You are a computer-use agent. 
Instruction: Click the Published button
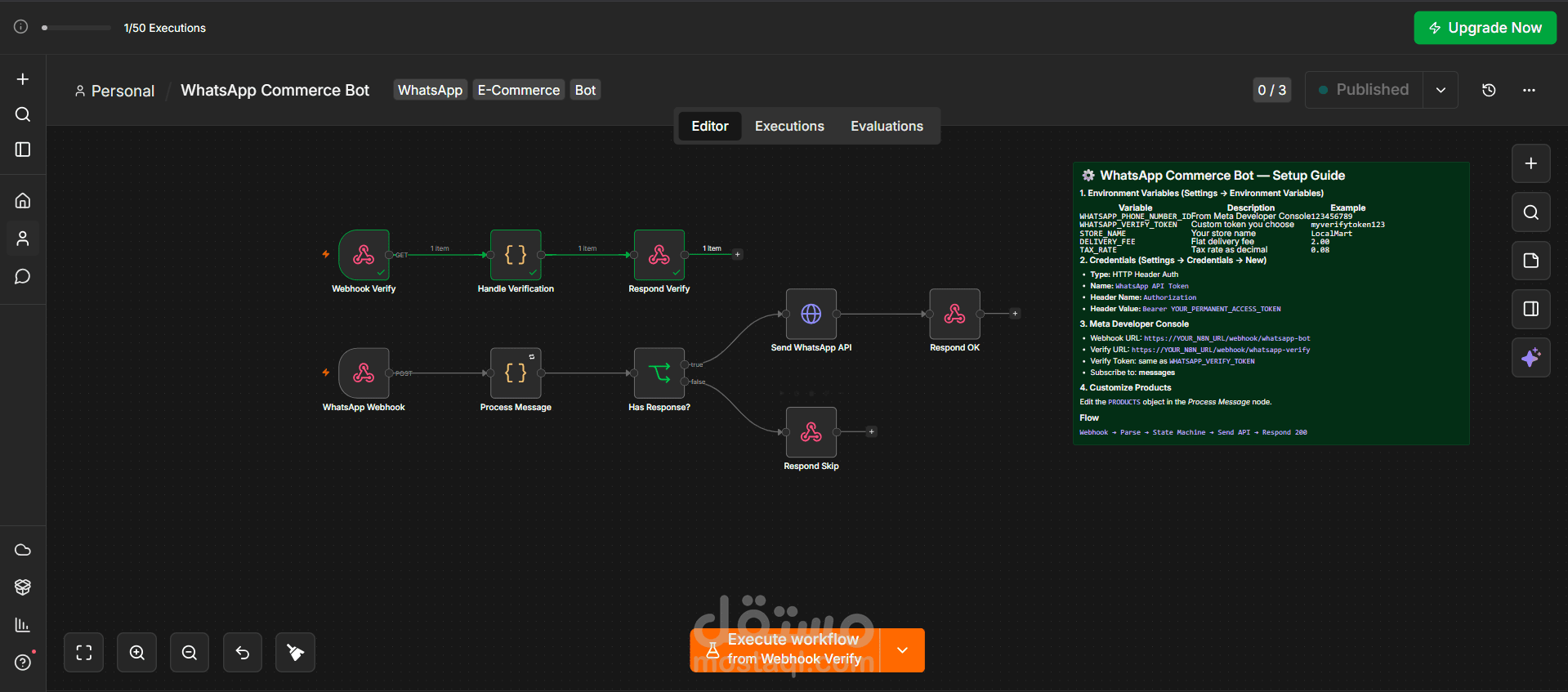click(1364, 90)
